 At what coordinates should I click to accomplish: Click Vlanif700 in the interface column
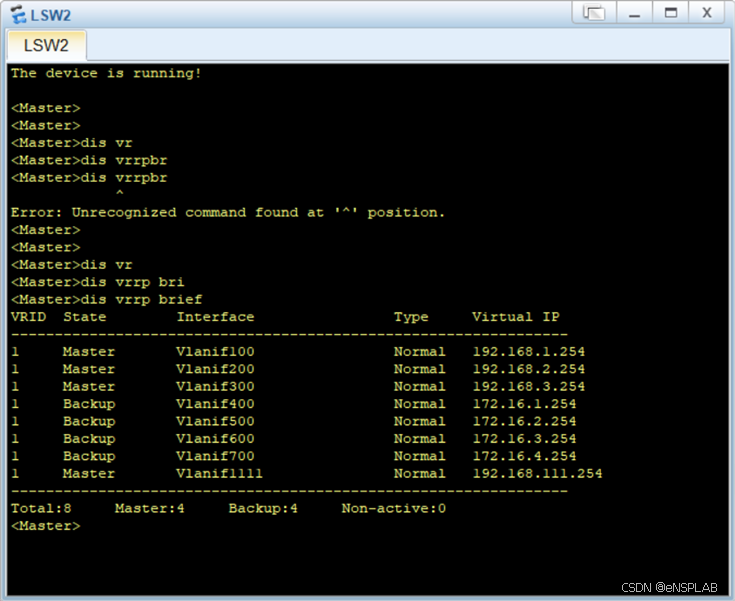pyautogui.click(x=215, y=456)
